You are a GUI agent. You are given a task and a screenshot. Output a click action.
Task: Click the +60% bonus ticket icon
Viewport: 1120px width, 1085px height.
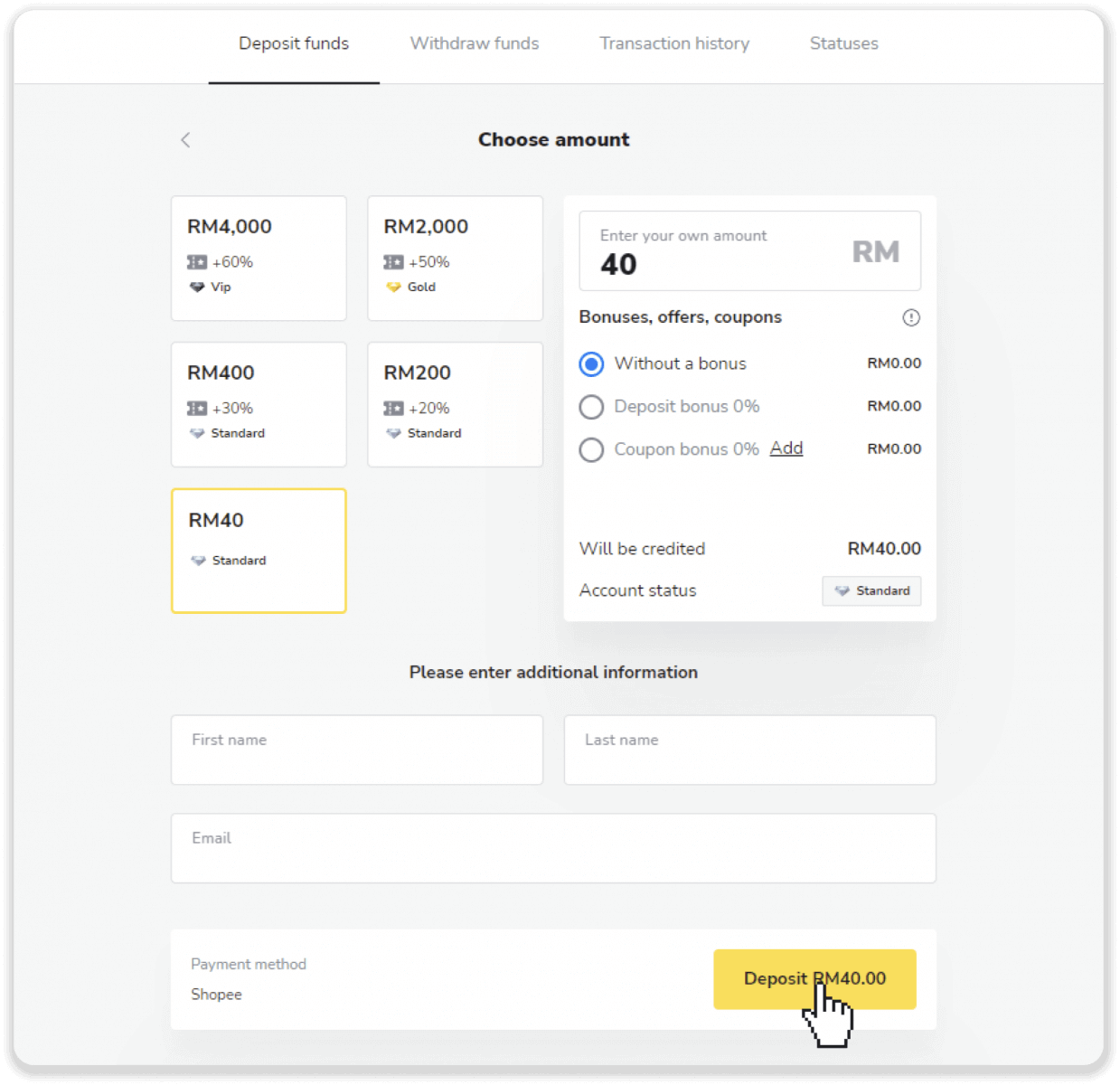click(197, 262)
